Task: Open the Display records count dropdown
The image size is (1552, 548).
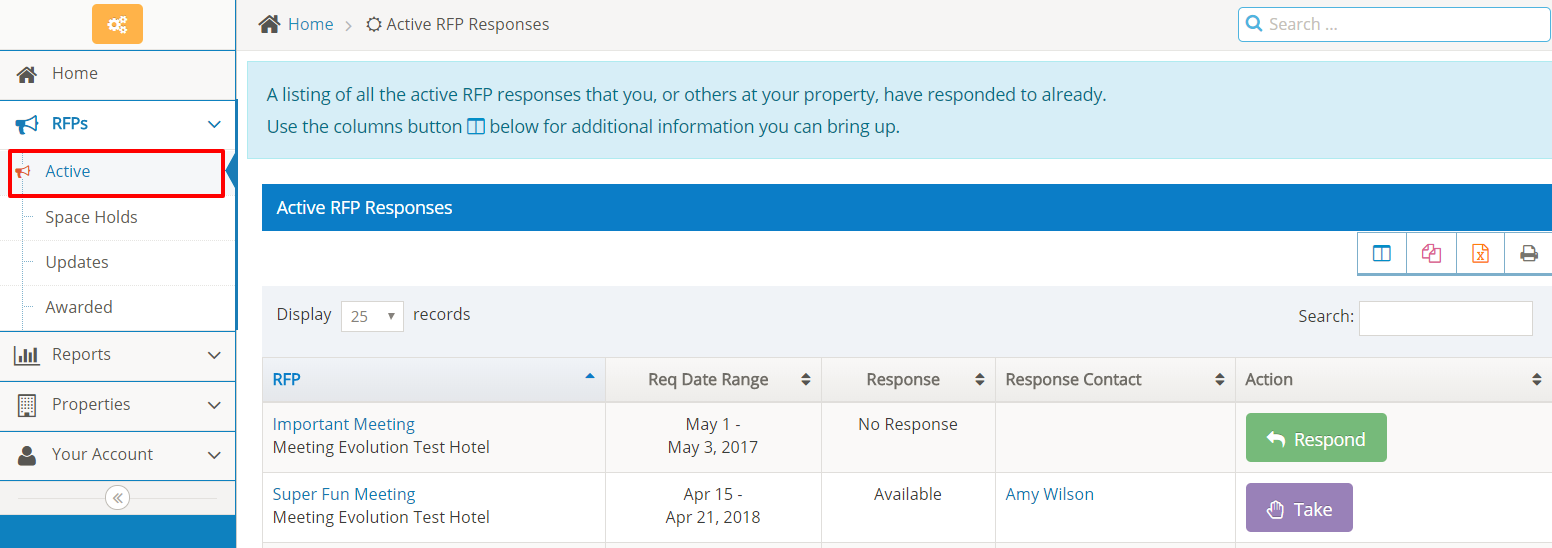Action: pos(372,316)
